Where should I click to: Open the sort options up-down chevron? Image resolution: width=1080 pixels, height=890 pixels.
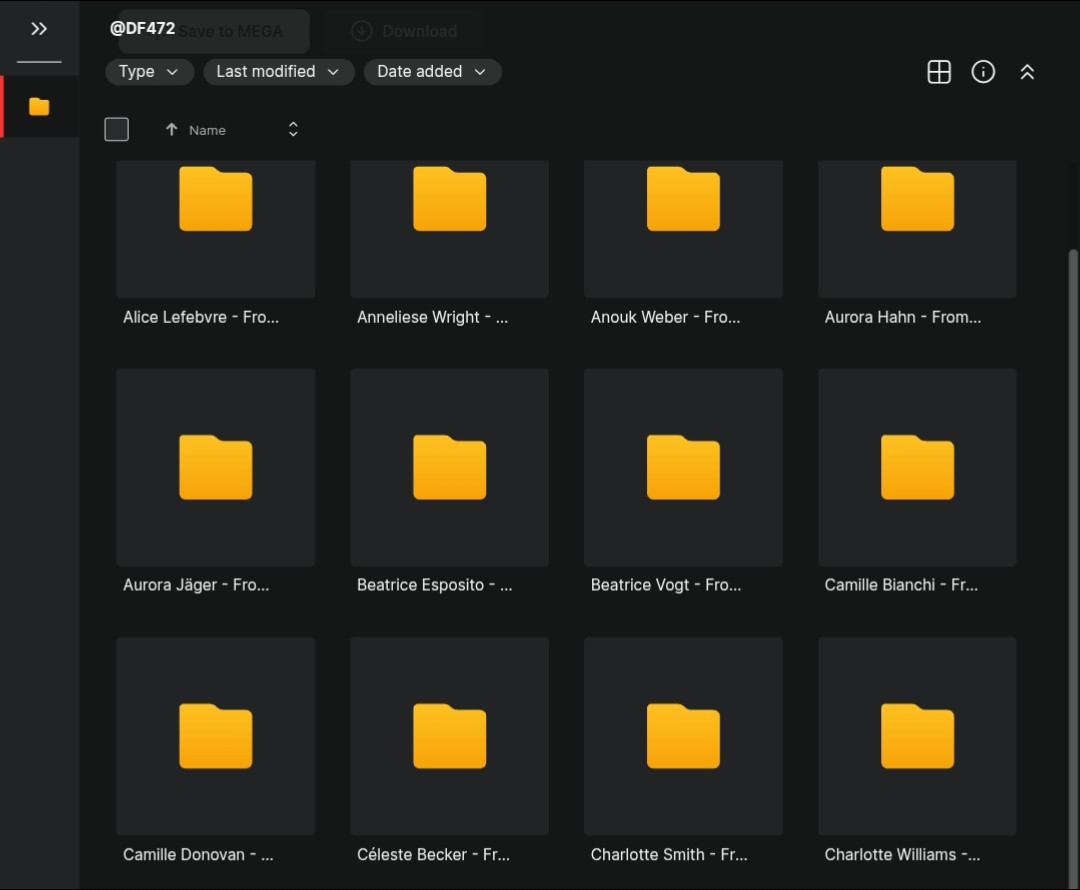tap(293, 129)
